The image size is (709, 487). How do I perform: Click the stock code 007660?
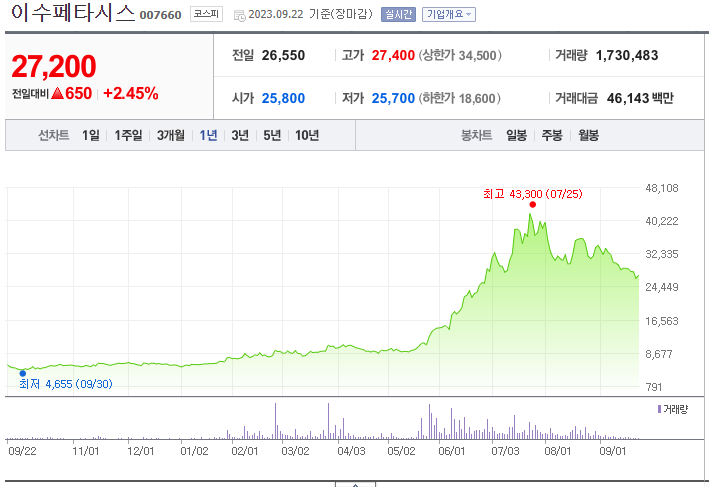161,15
